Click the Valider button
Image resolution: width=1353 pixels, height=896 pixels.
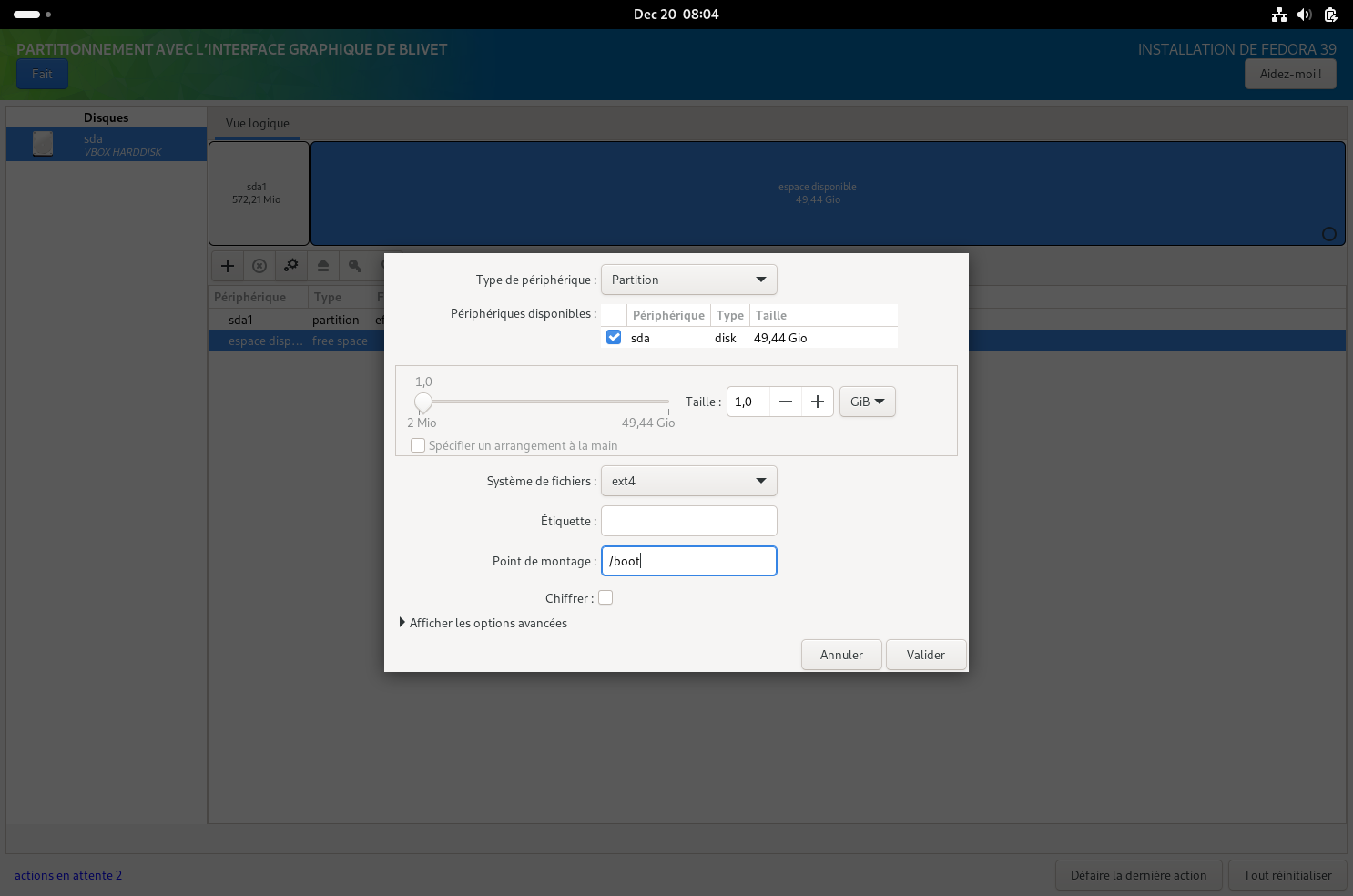pos(925,655)
